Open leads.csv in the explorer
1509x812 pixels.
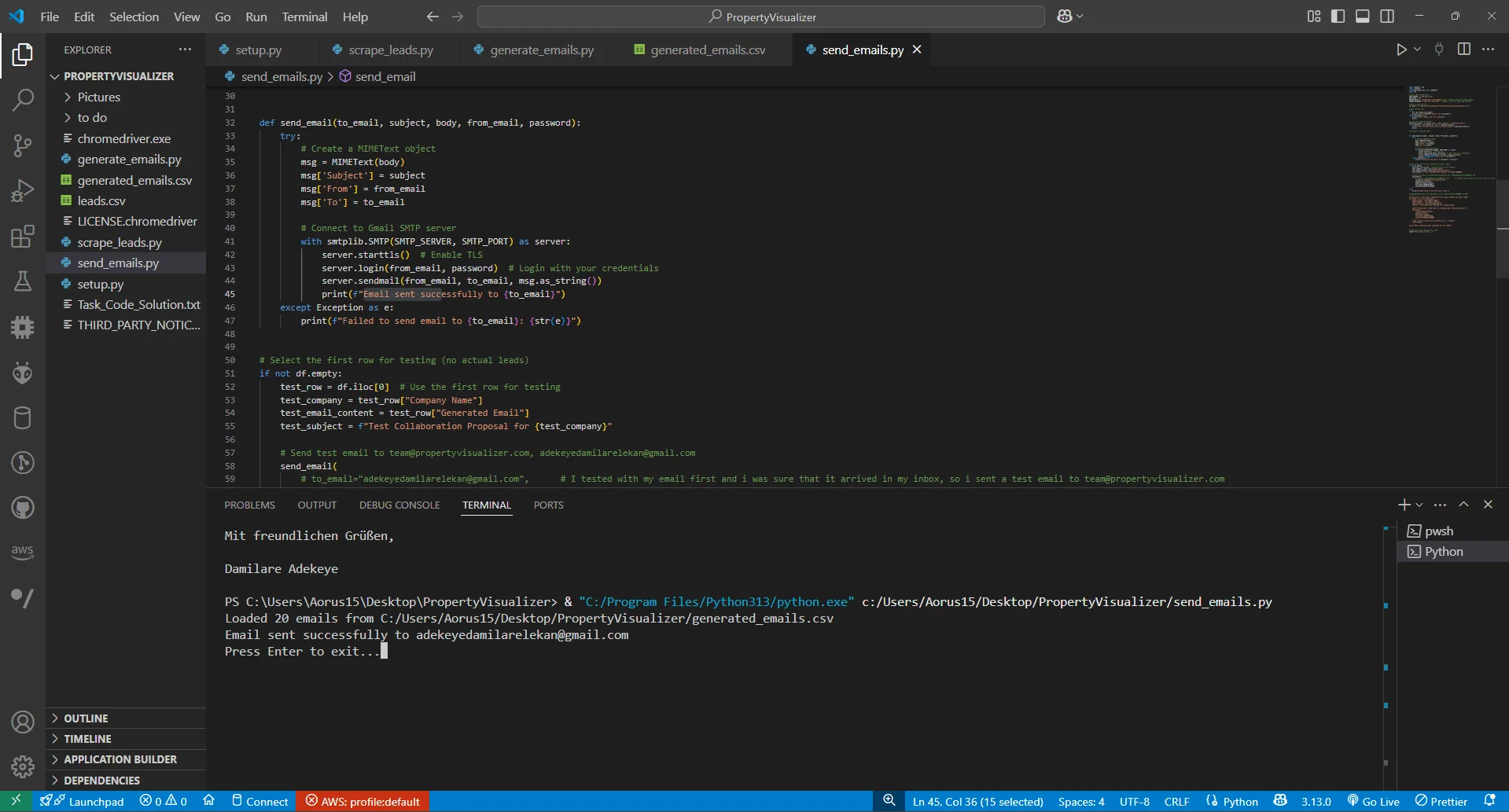click(101, 200)
